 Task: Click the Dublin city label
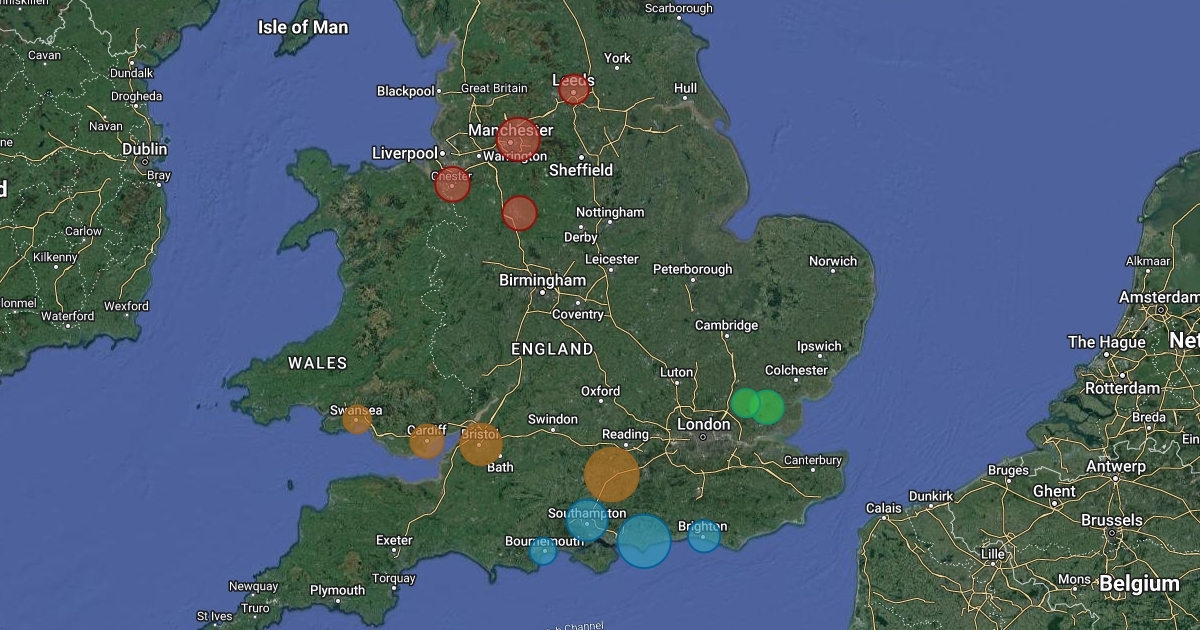pos(145,149)
